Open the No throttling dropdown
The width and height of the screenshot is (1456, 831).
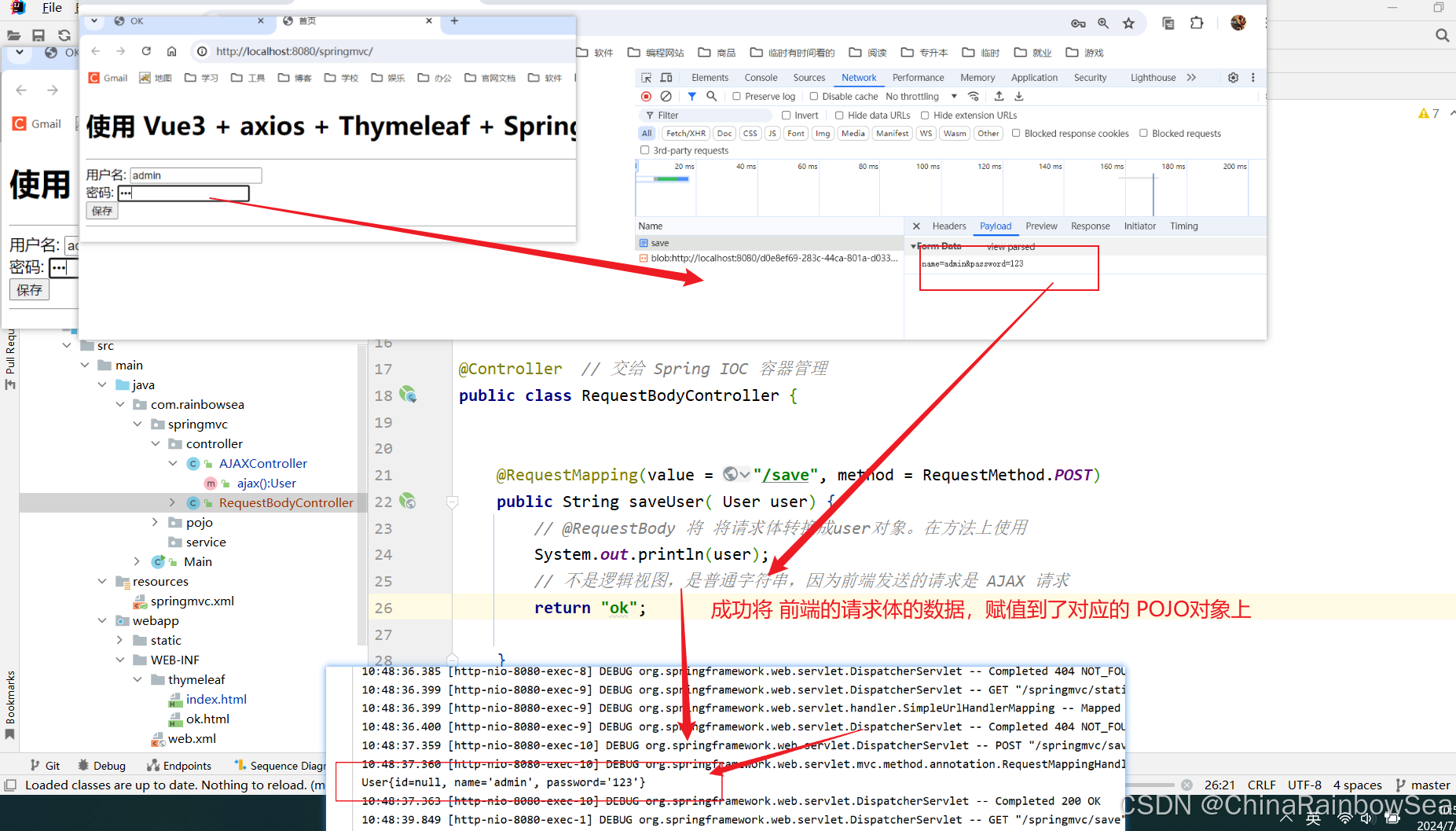[x=921, y=96]
